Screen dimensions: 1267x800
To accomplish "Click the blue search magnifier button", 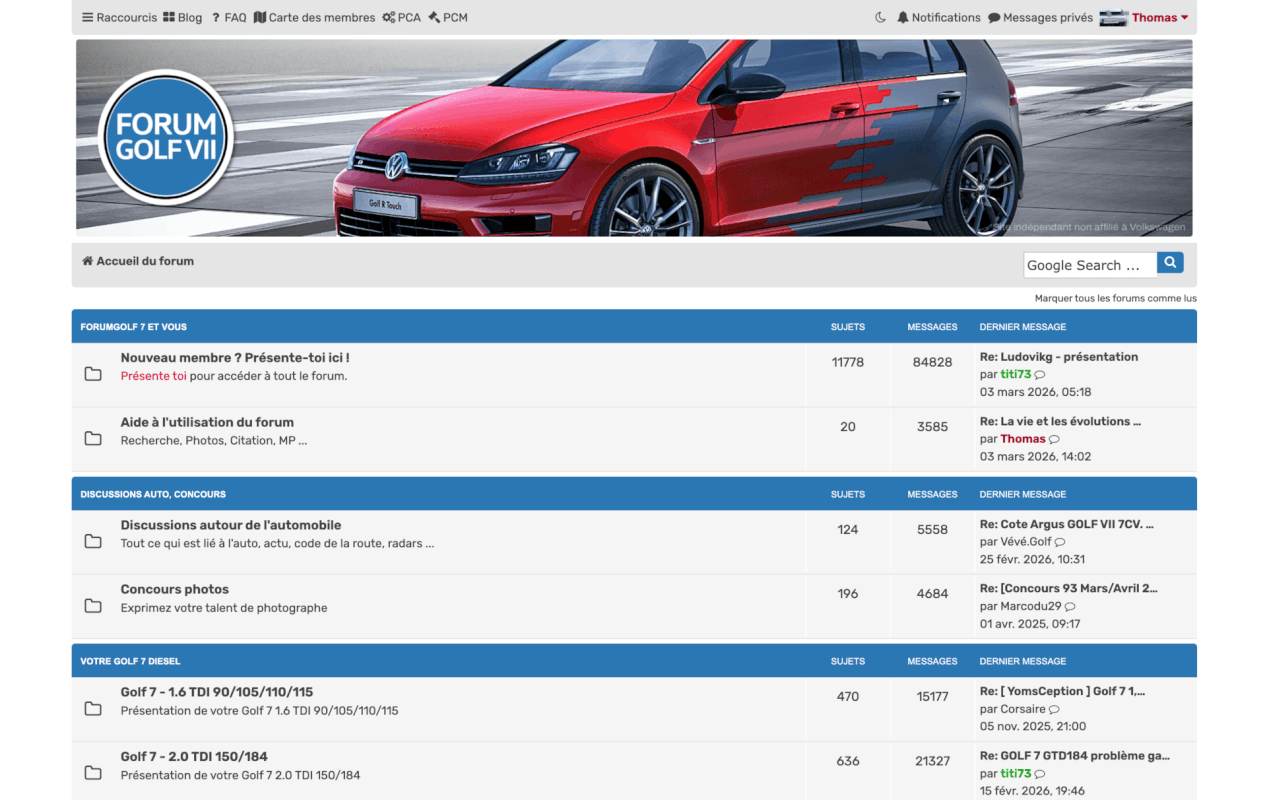I will coord(1170,263).
